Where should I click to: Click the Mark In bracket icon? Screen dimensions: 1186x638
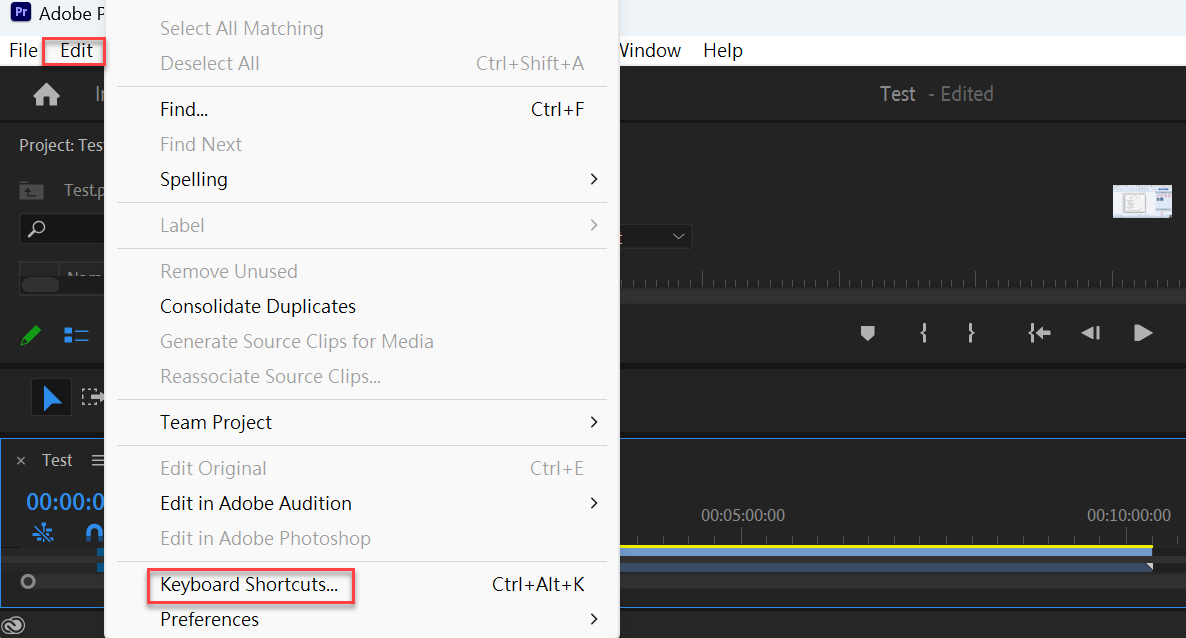pos(924,333)
